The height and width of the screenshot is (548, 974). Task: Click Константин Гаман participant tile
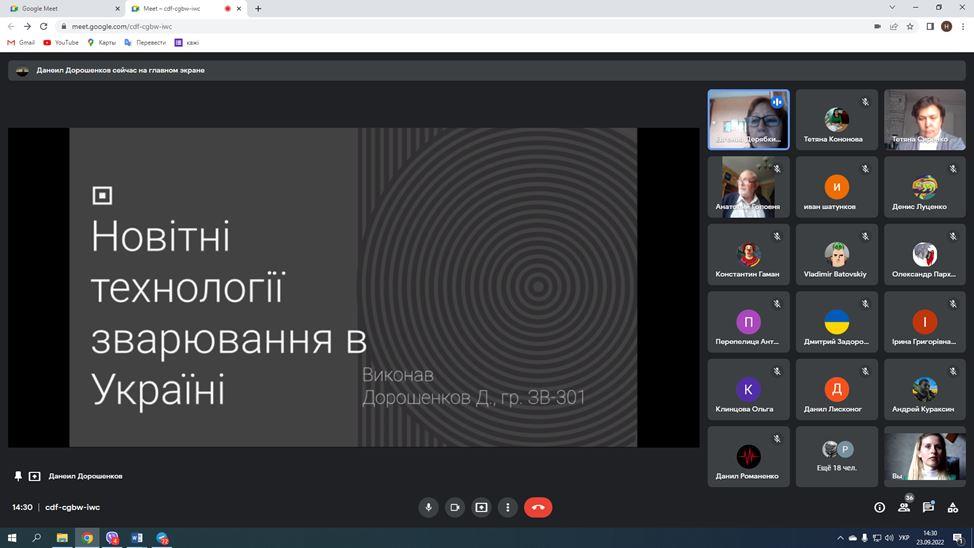[749, 255]
